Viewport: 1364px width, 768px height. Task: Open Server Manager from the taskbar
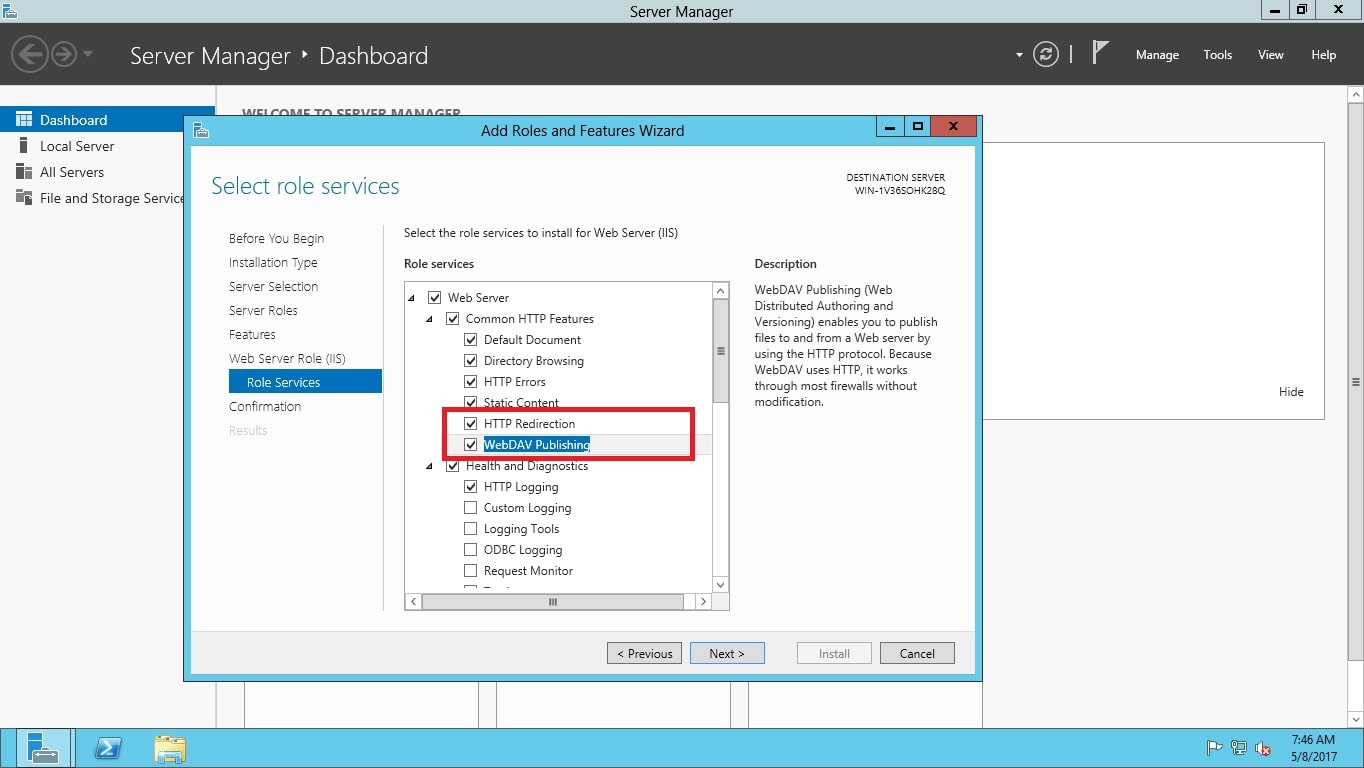[43, 748]
